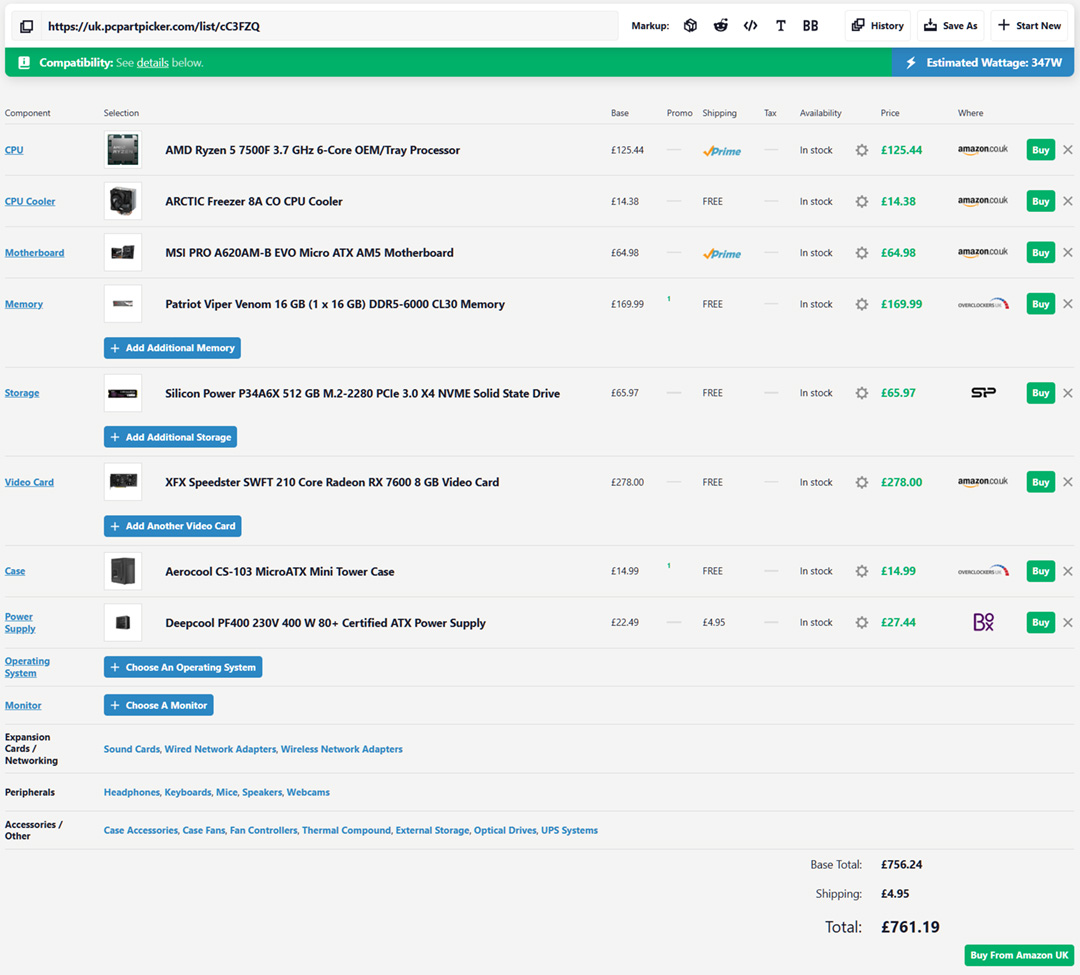Open the Motherboard component link
Screen dimensions: 1080x975
pos(34,253)
